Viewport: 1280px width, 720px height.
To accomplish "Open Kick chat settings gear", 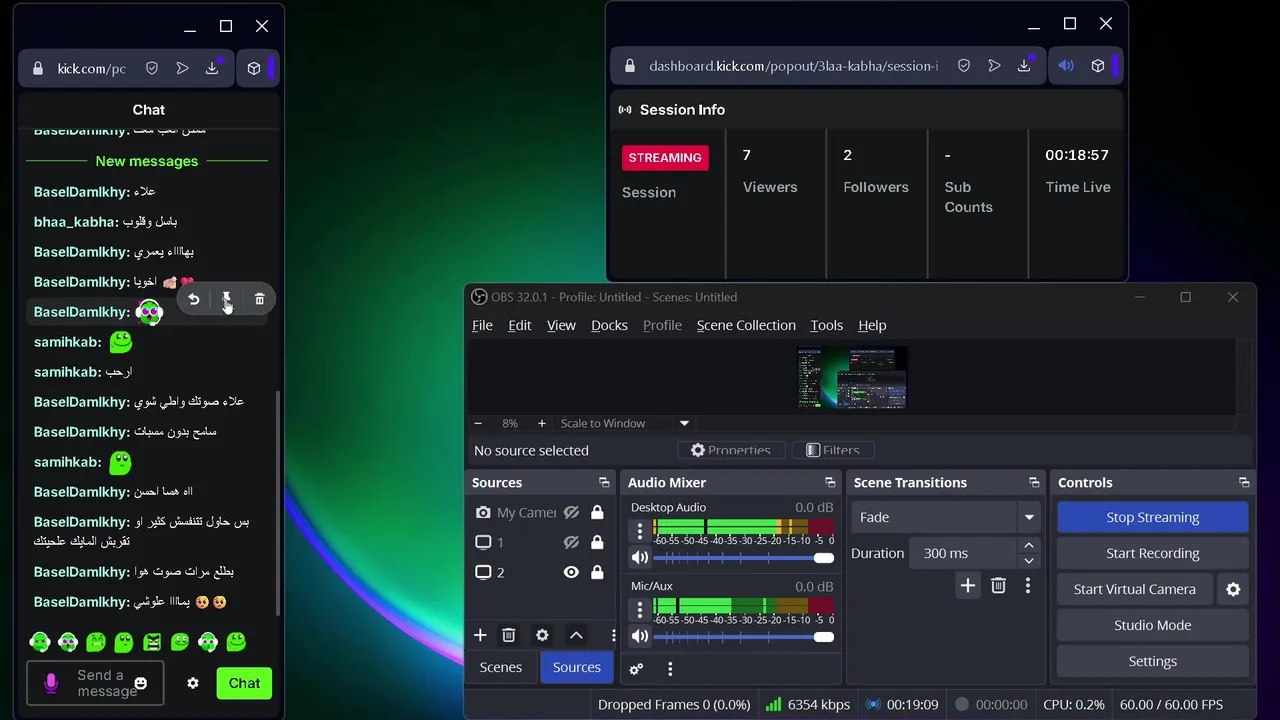I will pyautogui.click(x=193, y=684).
